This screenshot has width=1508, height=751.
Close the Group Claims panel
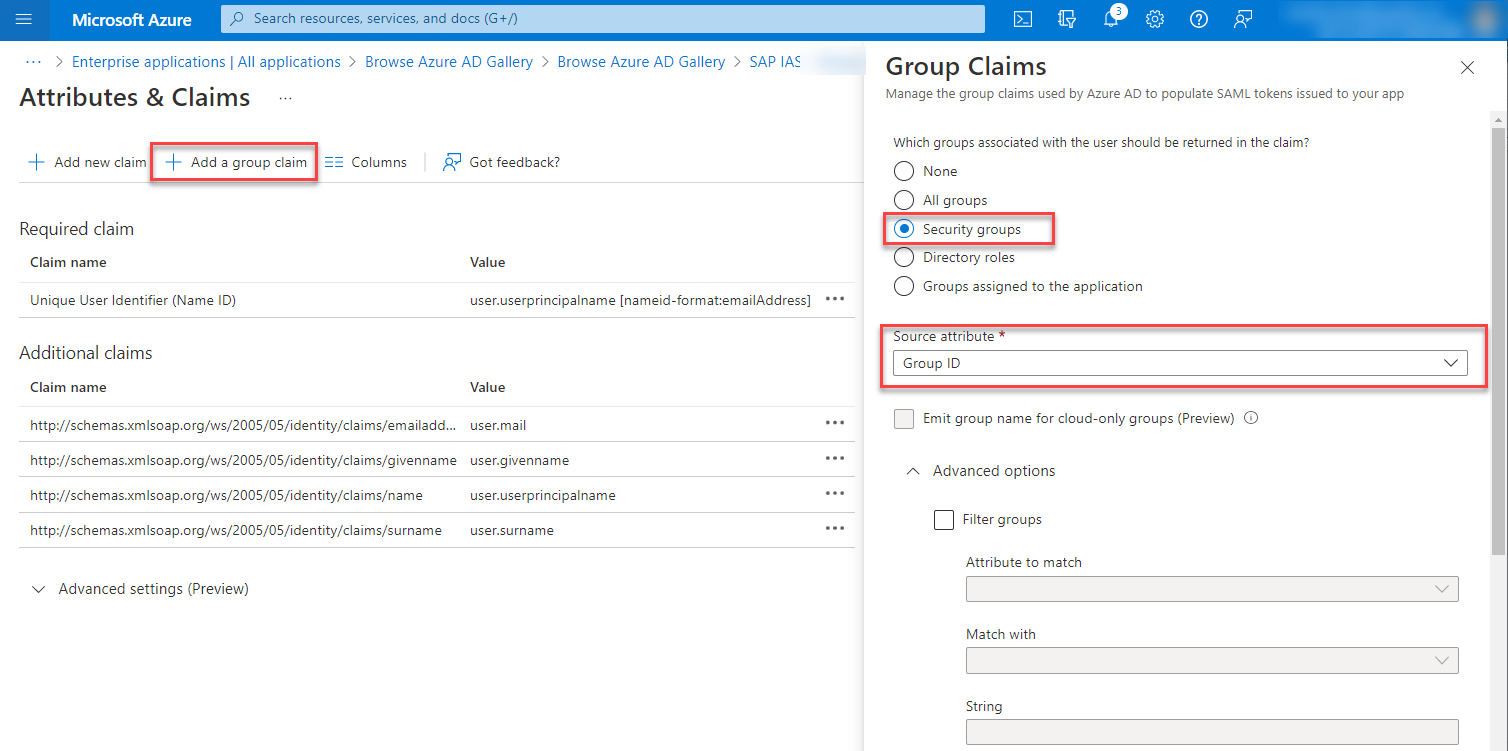(1467, 68)
